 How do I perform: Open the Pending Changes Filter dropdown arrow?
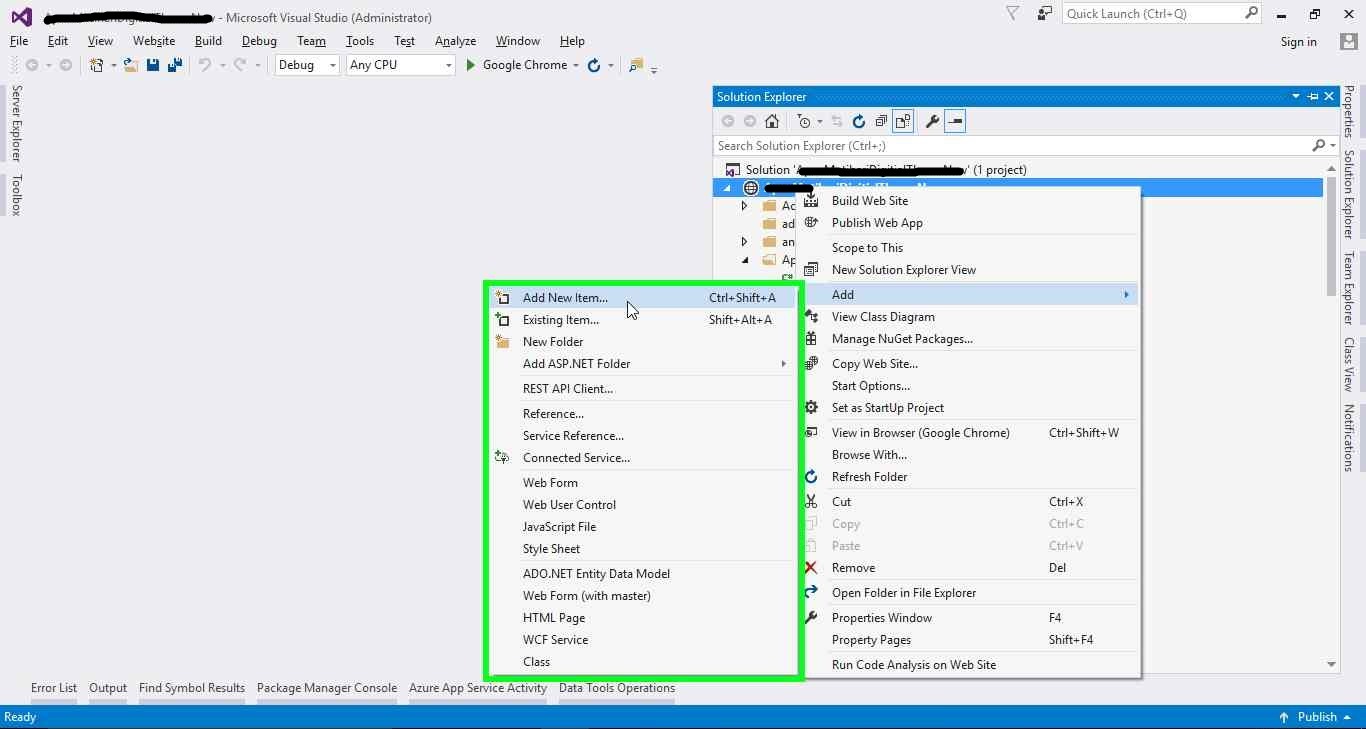point(819,121)
